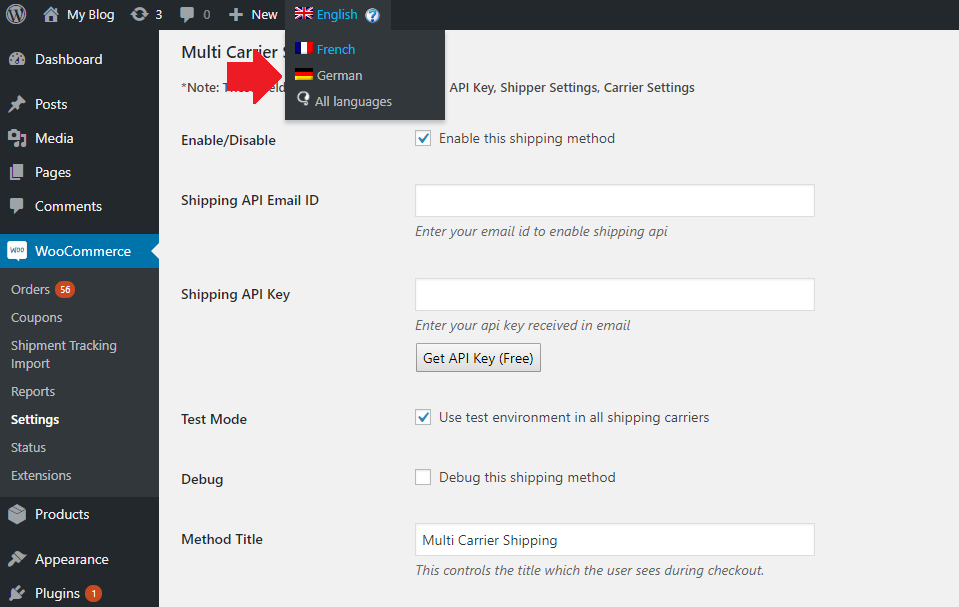Switch language to French

coord(334,48)
